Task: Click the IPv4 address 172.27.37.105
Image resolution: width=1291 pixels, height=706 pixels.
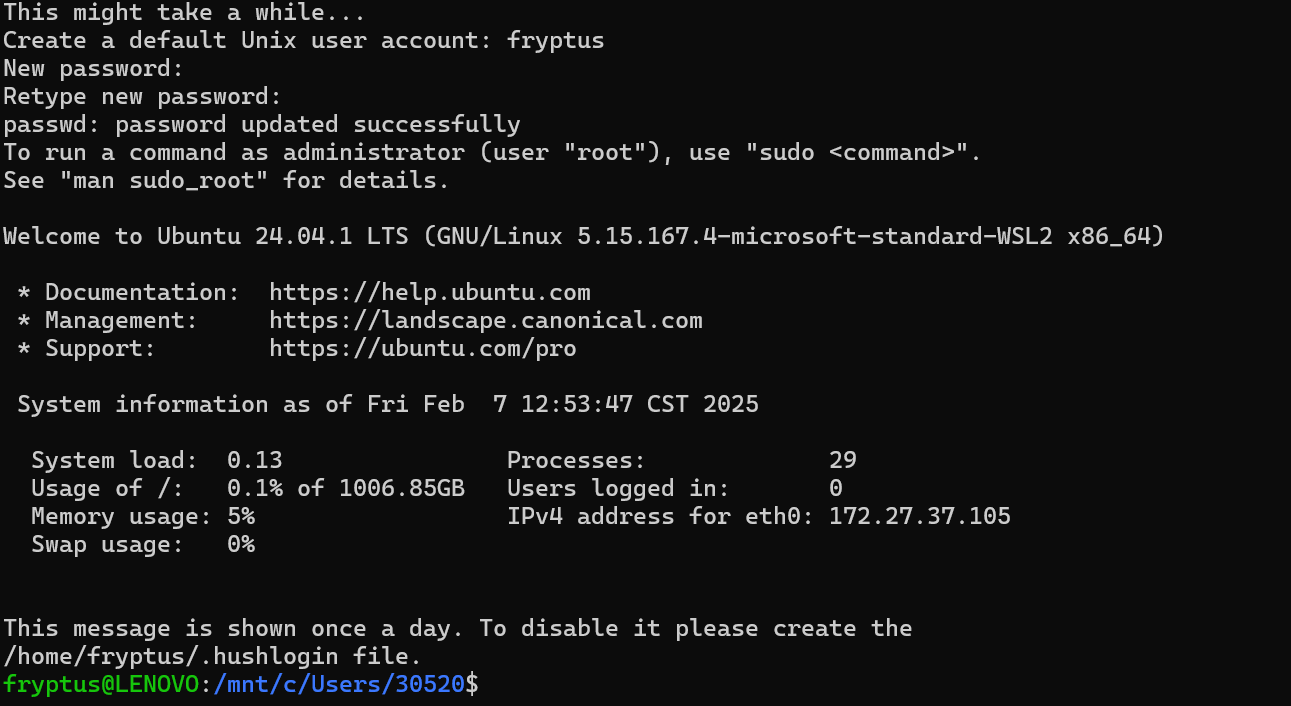Action: tap(920, 517)
